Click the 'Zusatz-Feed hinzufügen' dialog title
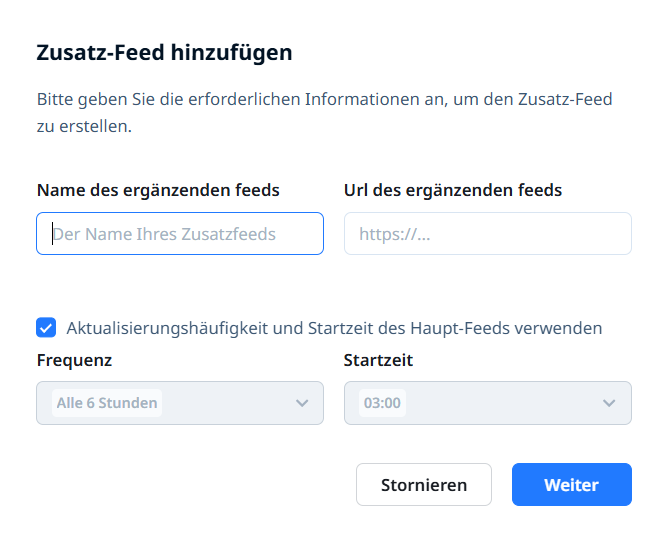Viewport: 667px width, 543px height. pyautogui.click(x=164, y=53)
